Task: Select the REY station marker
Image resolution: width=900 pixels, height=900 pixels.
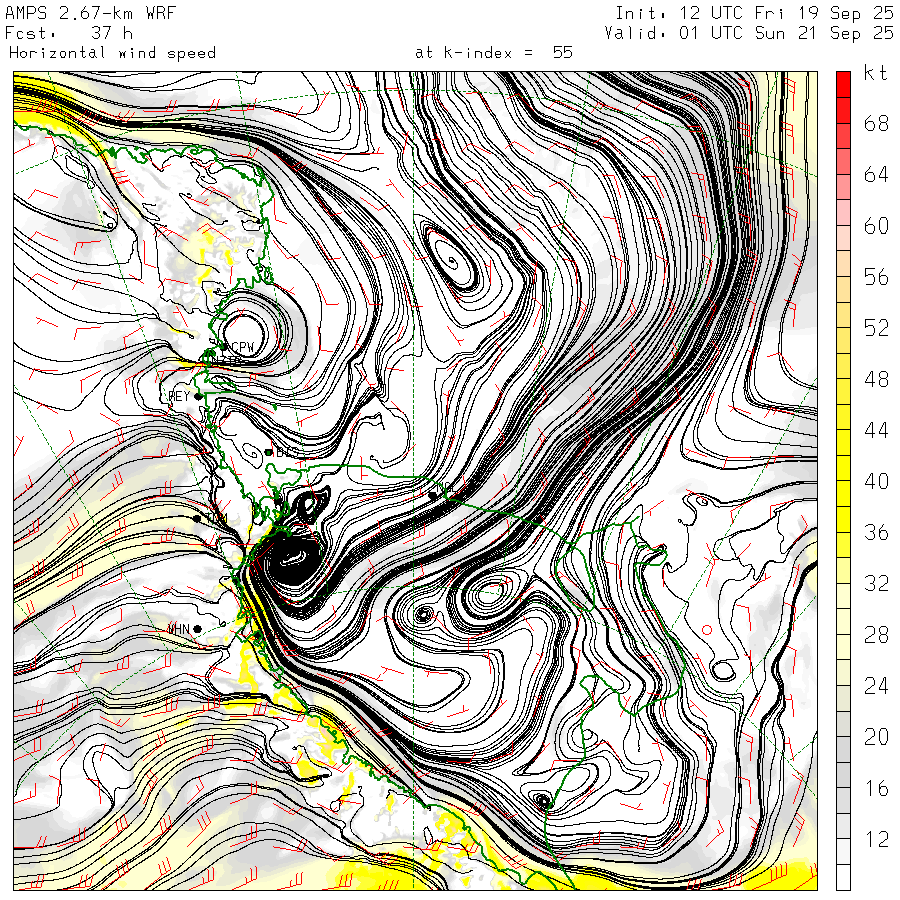Action: click(199, 397)
